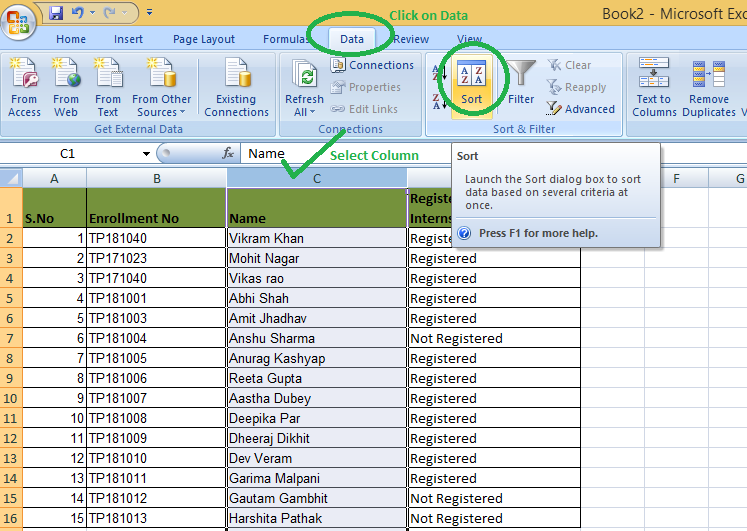Import data From Text

click(108, 87)
